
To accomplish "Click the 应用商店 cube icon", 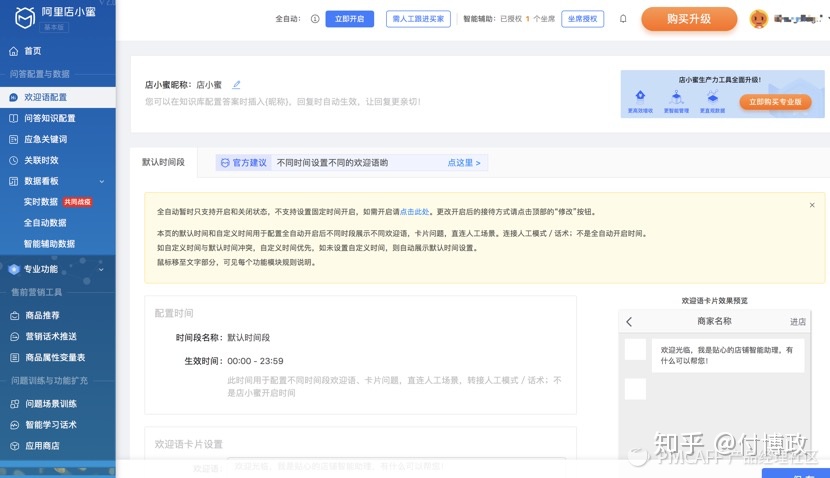I will click(15, 446).
